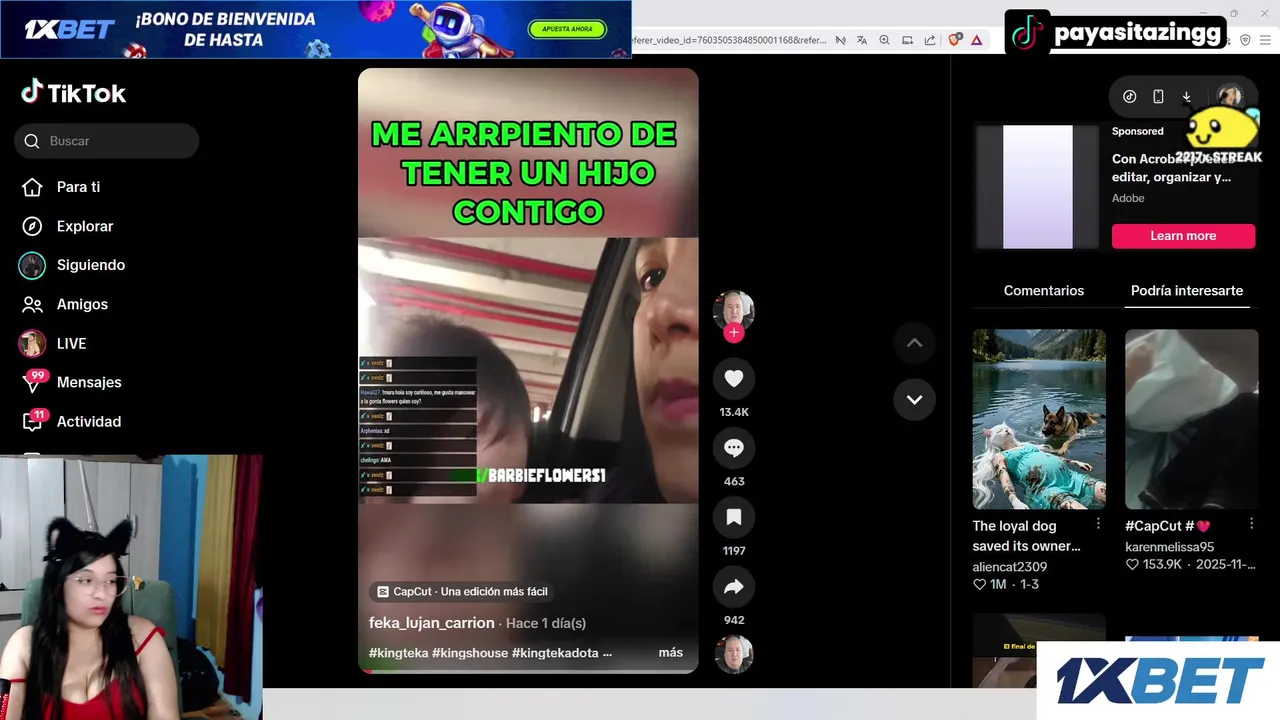Focus the Buscar search field
1280x720 pixels.
pyautogui.click(x=107, y=141)
